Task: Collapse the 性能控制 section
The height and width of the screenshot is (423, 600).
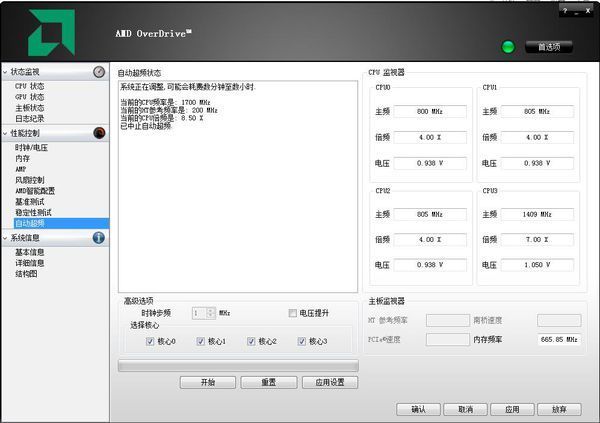Action: 5,133
